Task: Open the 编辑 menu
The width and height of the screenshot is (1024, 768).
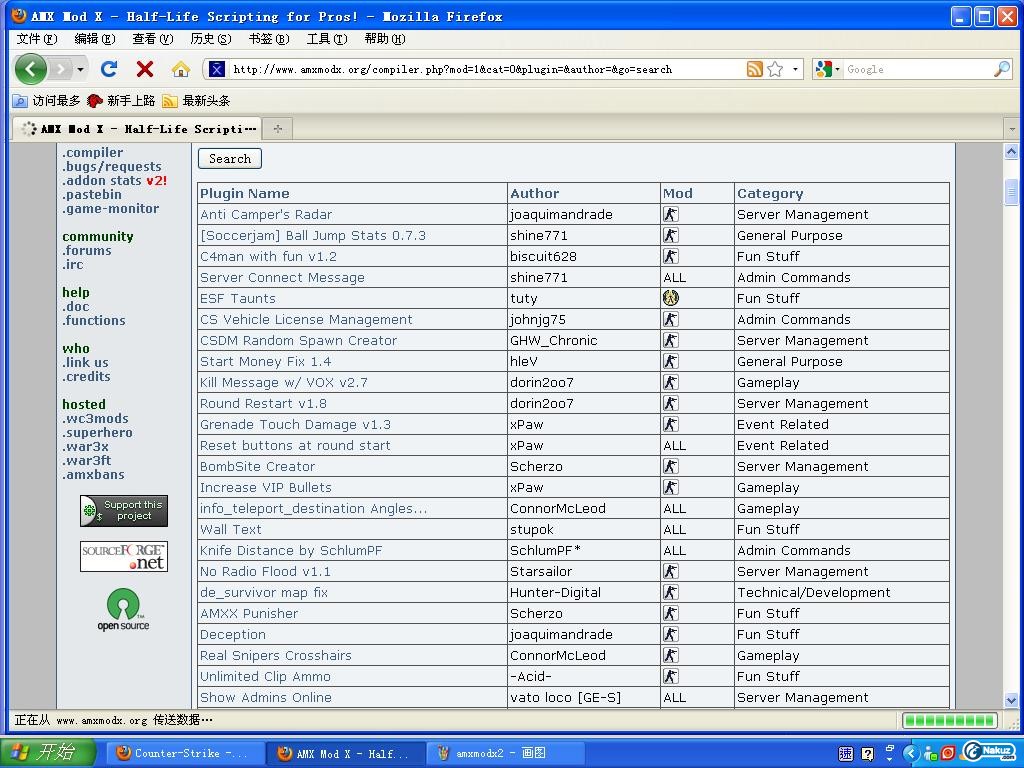Action: click(x=95, y=39)
